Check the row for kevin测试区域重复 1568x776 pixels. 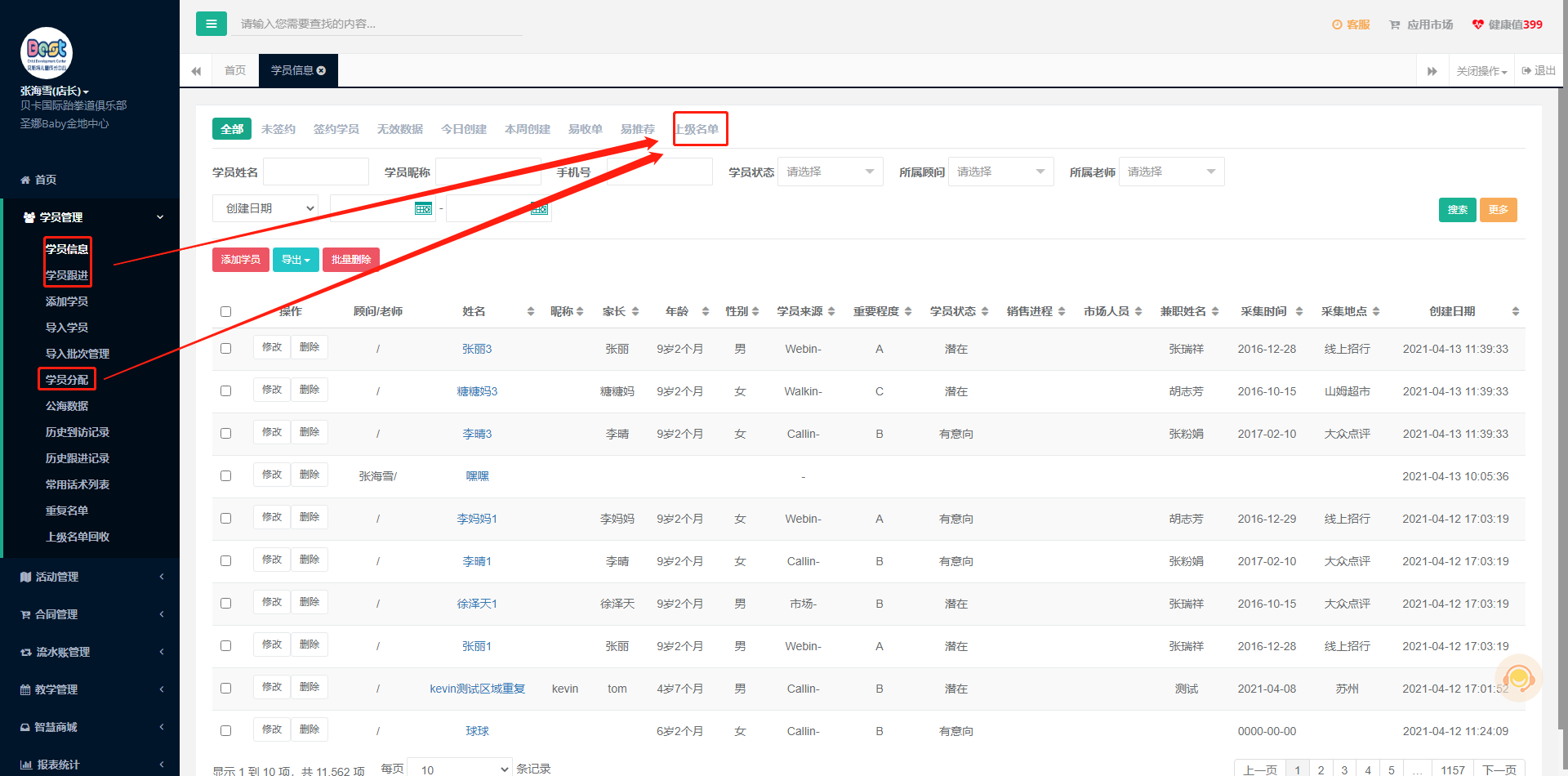pyautogui.click(x=226, y=688)
